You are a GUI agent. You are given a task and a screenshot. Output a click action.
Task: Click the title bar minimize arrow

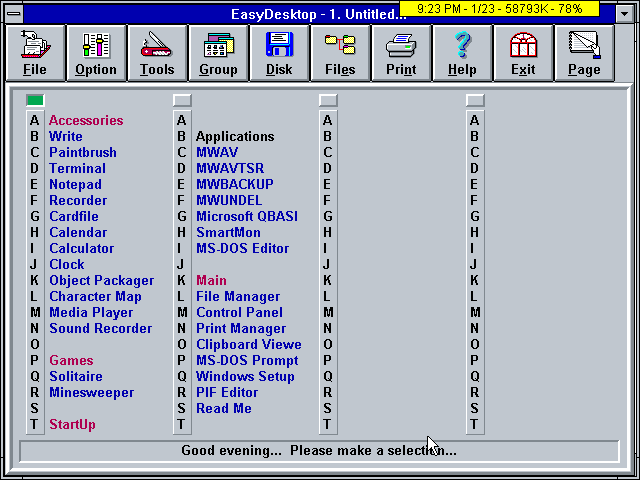point(624,14)
